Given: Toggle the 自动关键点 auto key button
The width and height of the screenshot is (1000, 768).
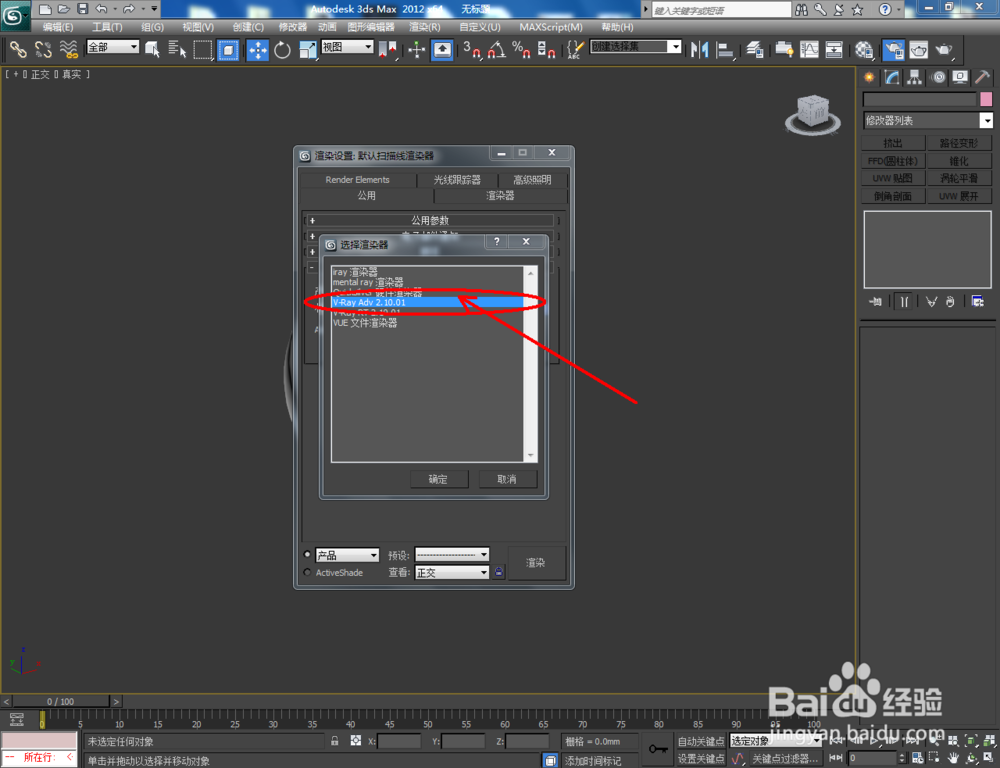Looking at the screenshot, I should click(701, 741).
